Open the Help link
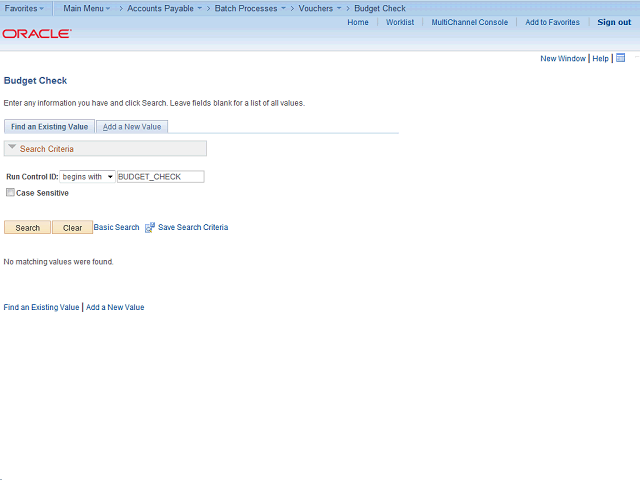The image size is (640, 480). pos(600,58)
